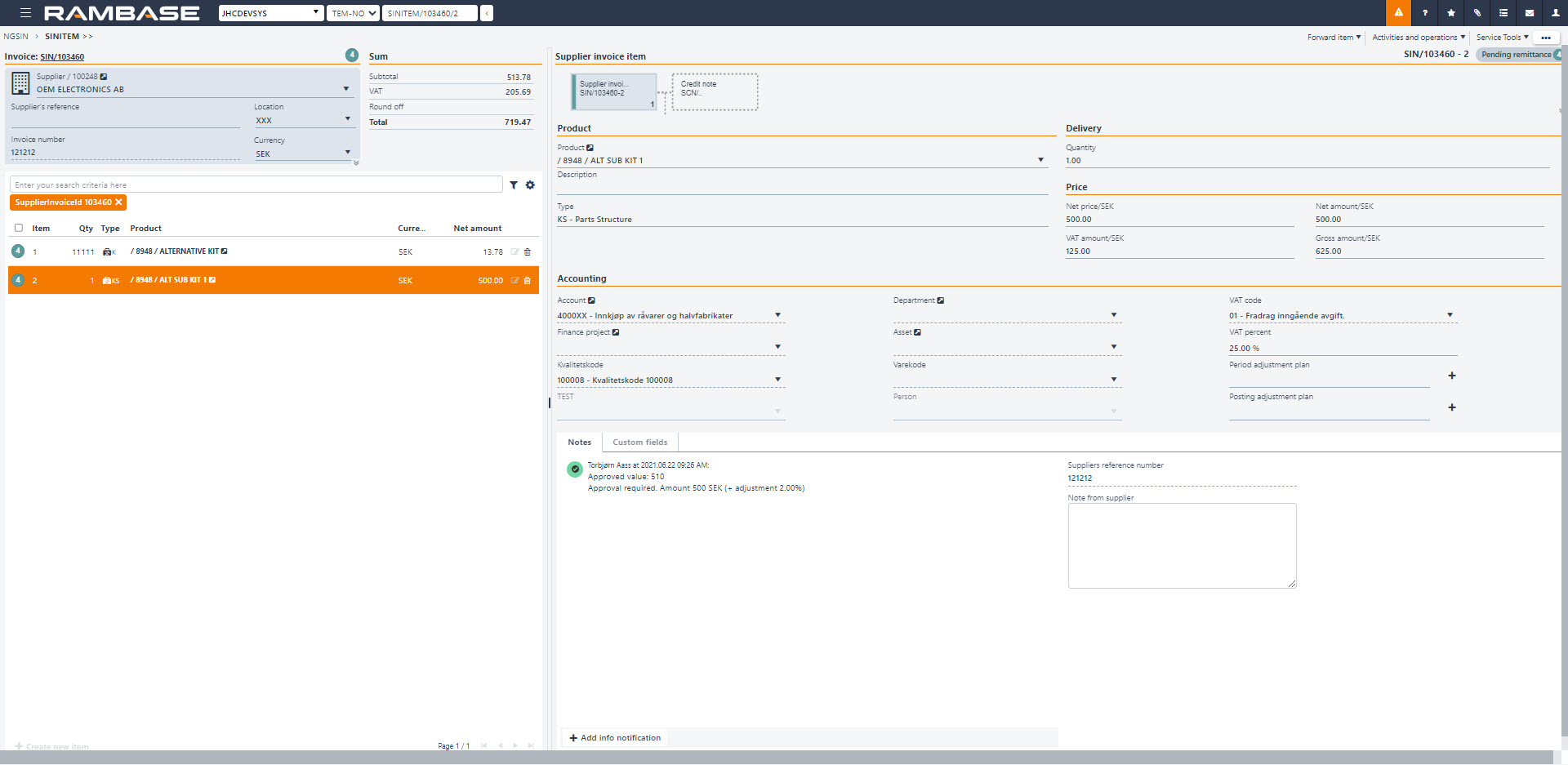Open the TEM-NO company dropdown
1568x765 pixels.
tap(353, 13)
